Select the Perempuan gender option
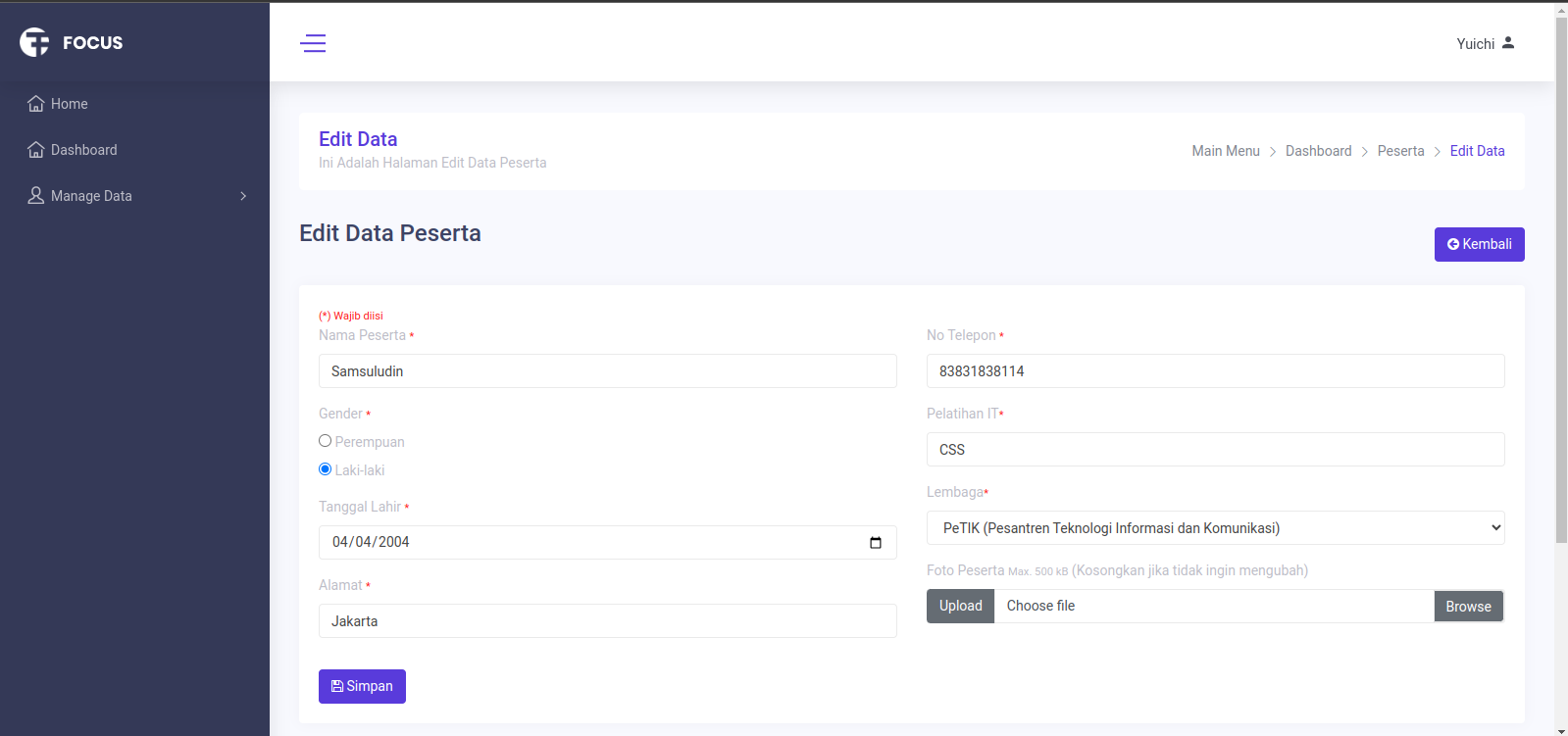The image size is (1568, 736). (x=326, y=441)
